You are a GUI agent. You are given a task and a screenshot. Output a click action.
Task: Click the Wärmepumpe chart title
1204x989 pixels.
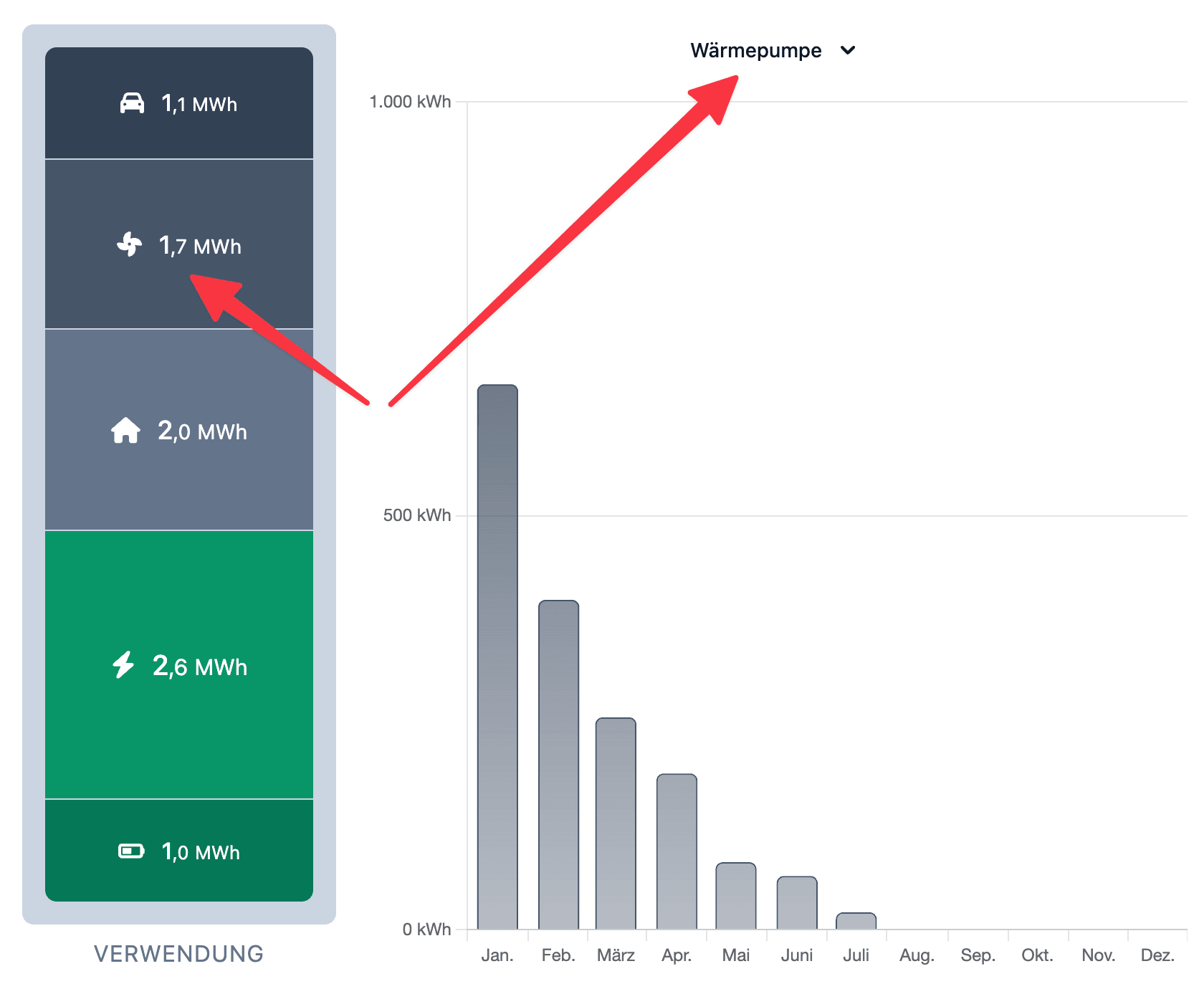755,51
